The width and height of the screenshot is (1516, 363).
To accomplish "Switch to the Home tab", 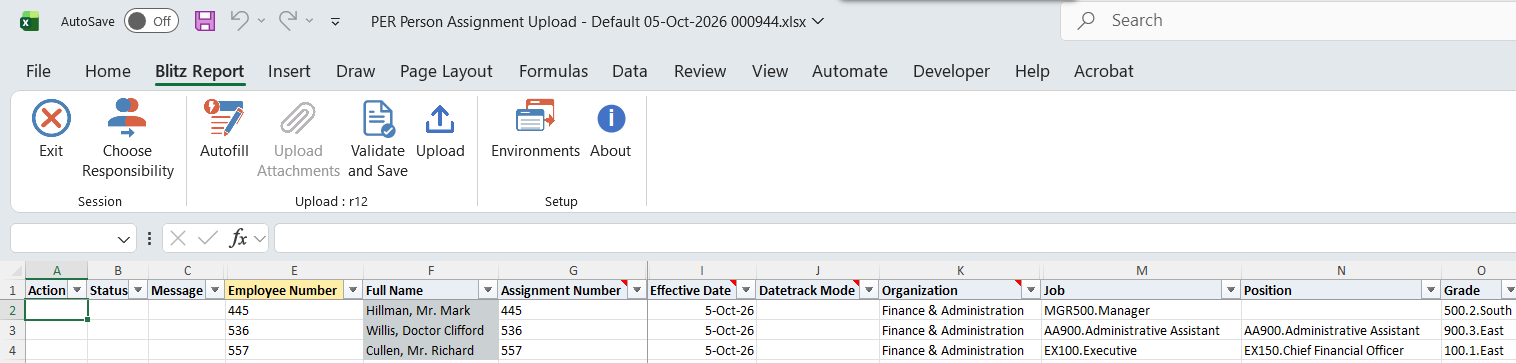I will [108, 71].
